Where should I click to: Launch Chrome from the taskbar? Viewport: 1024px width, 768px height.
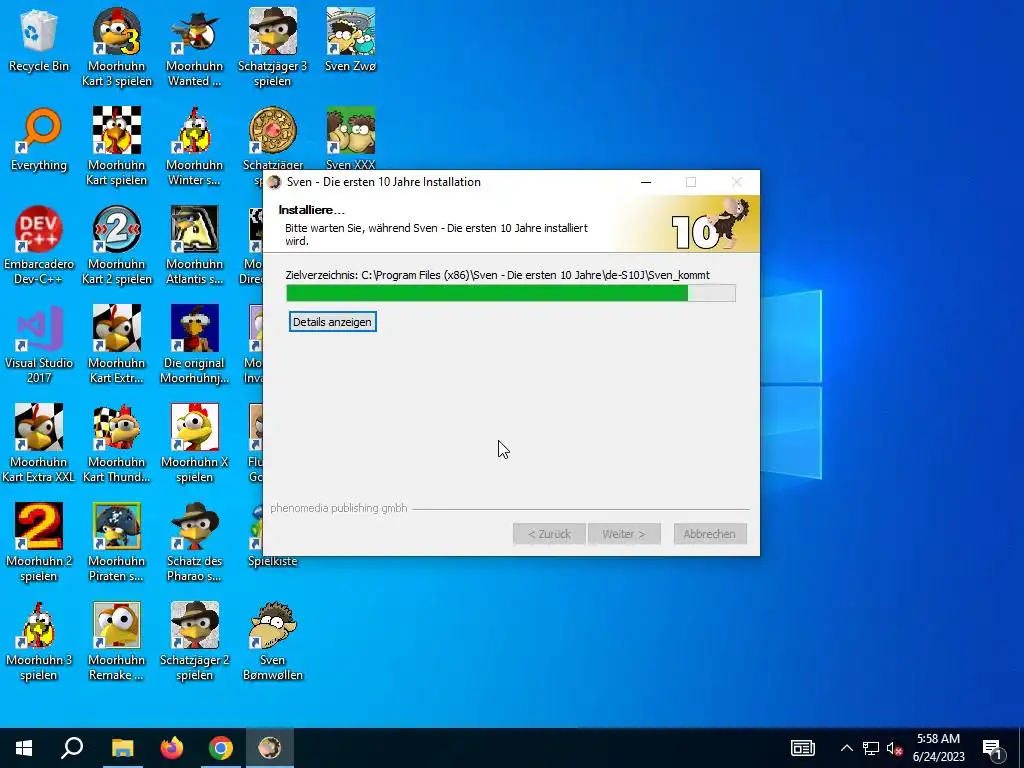(221, 748)
